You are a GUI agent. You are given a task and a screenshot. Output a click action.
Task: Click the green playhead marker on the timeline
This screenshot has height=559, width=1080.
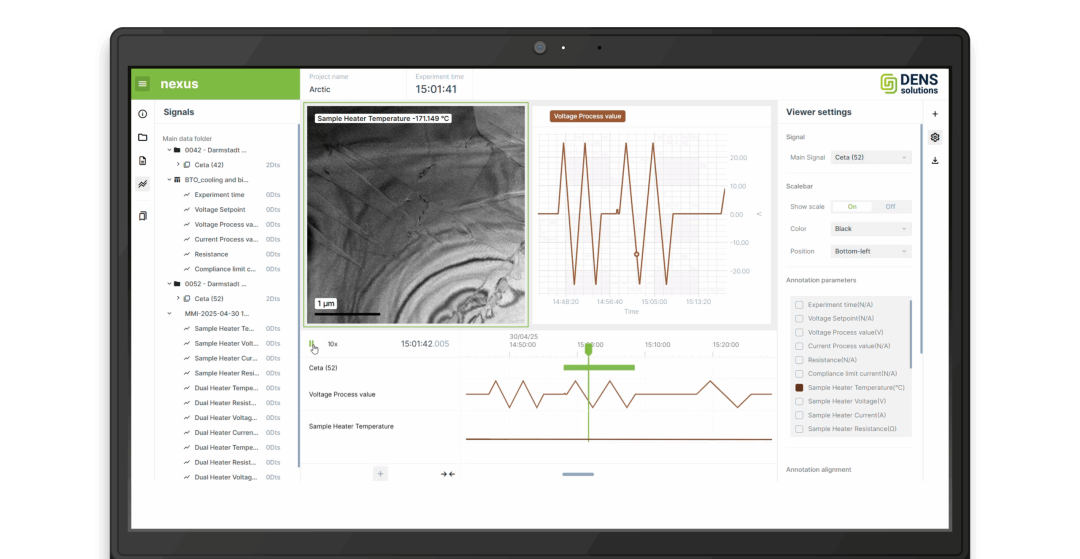[588, 349]
